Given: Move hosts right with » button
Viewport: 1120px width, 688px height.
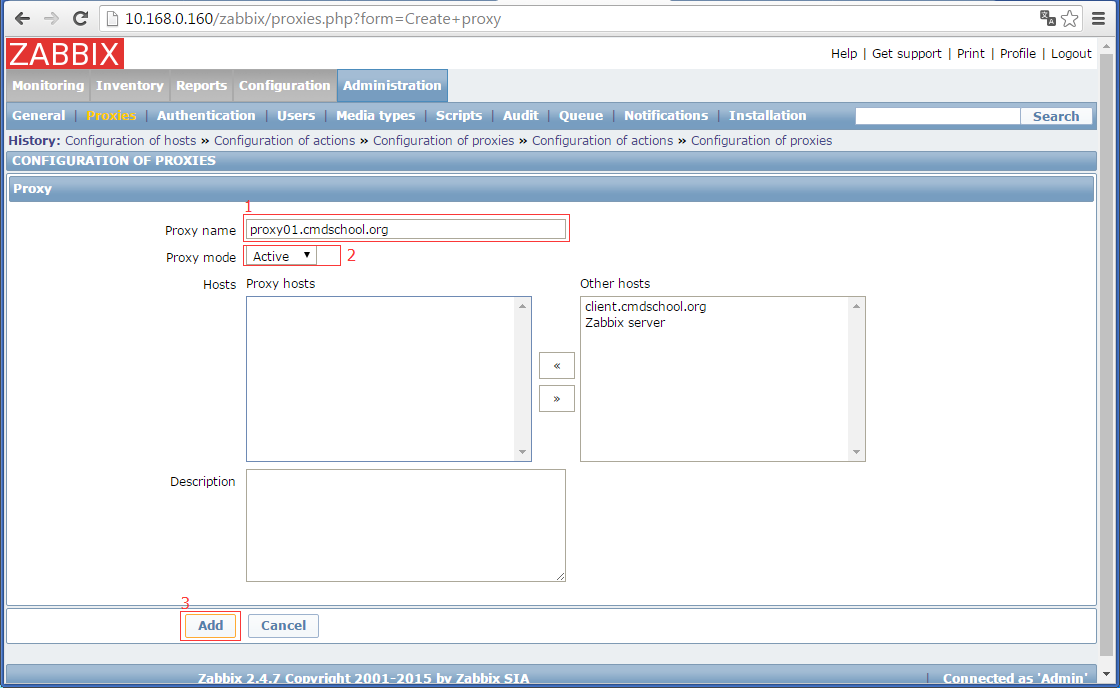Looking at the screenshot, I should pyautogui.click(x=556, y=399).
